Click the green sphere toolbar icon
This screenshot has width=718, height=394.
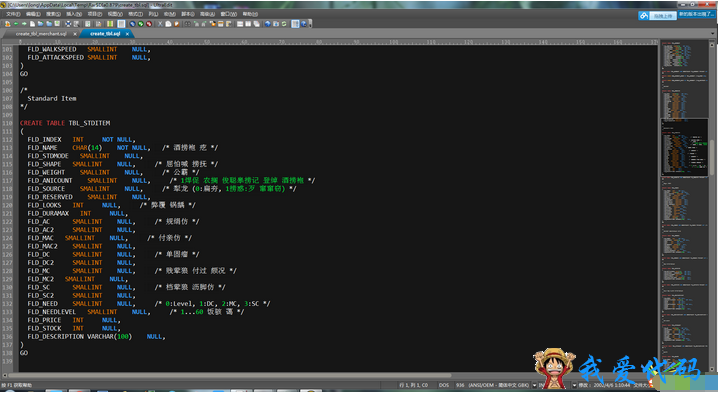(141, 24)
